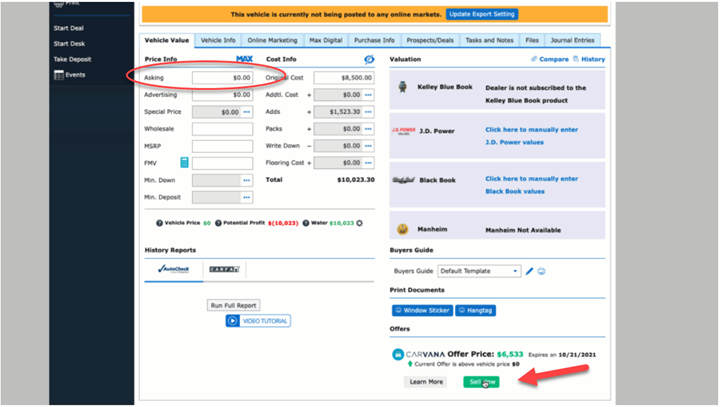Viewport: 720px width, 407px height.
Task: Click Start Desk in sidebar
Action: pyautogui.click(x=69, y=44)
